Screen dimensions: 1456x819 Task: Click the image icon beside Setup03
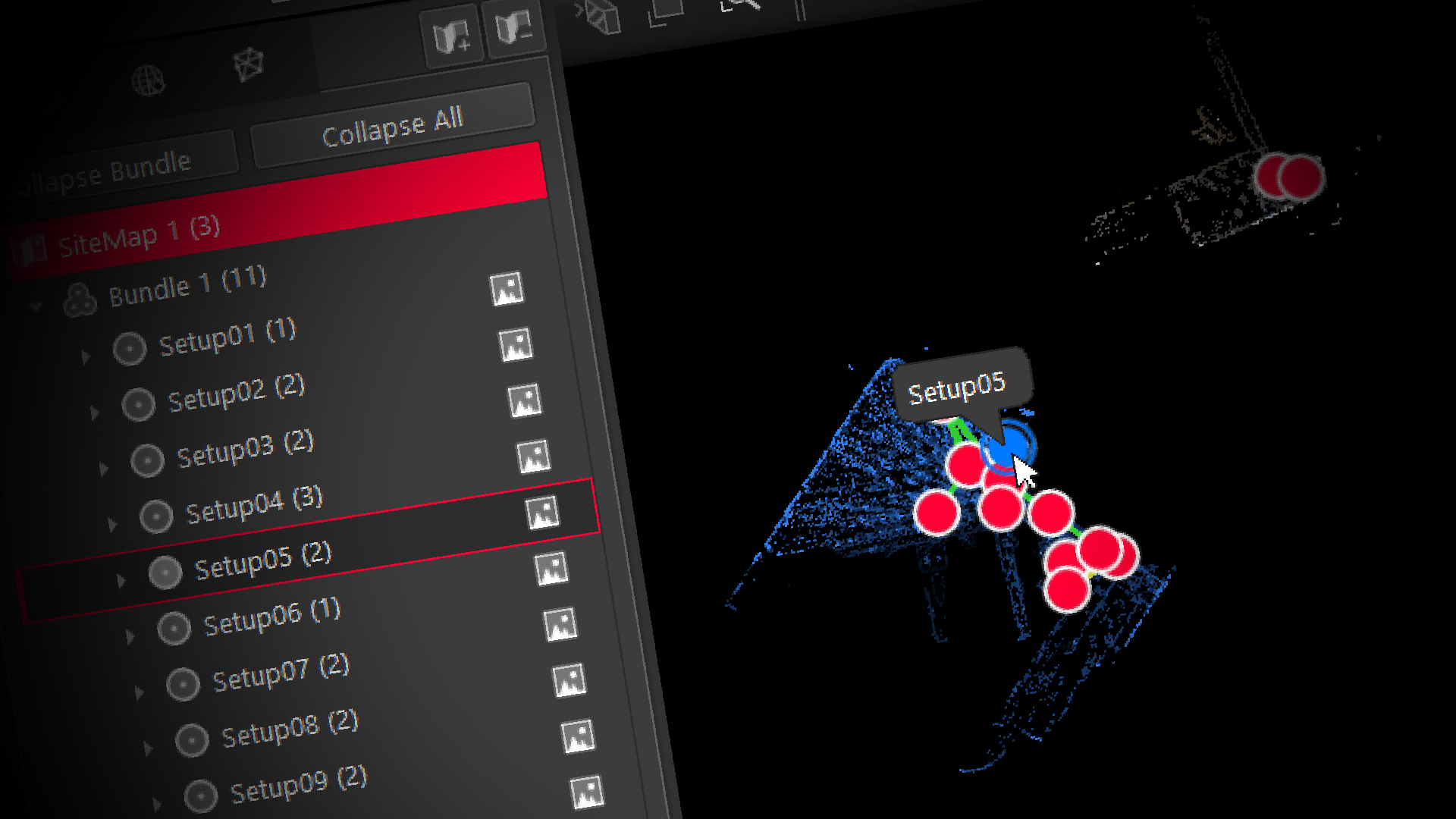click(534, 457)
